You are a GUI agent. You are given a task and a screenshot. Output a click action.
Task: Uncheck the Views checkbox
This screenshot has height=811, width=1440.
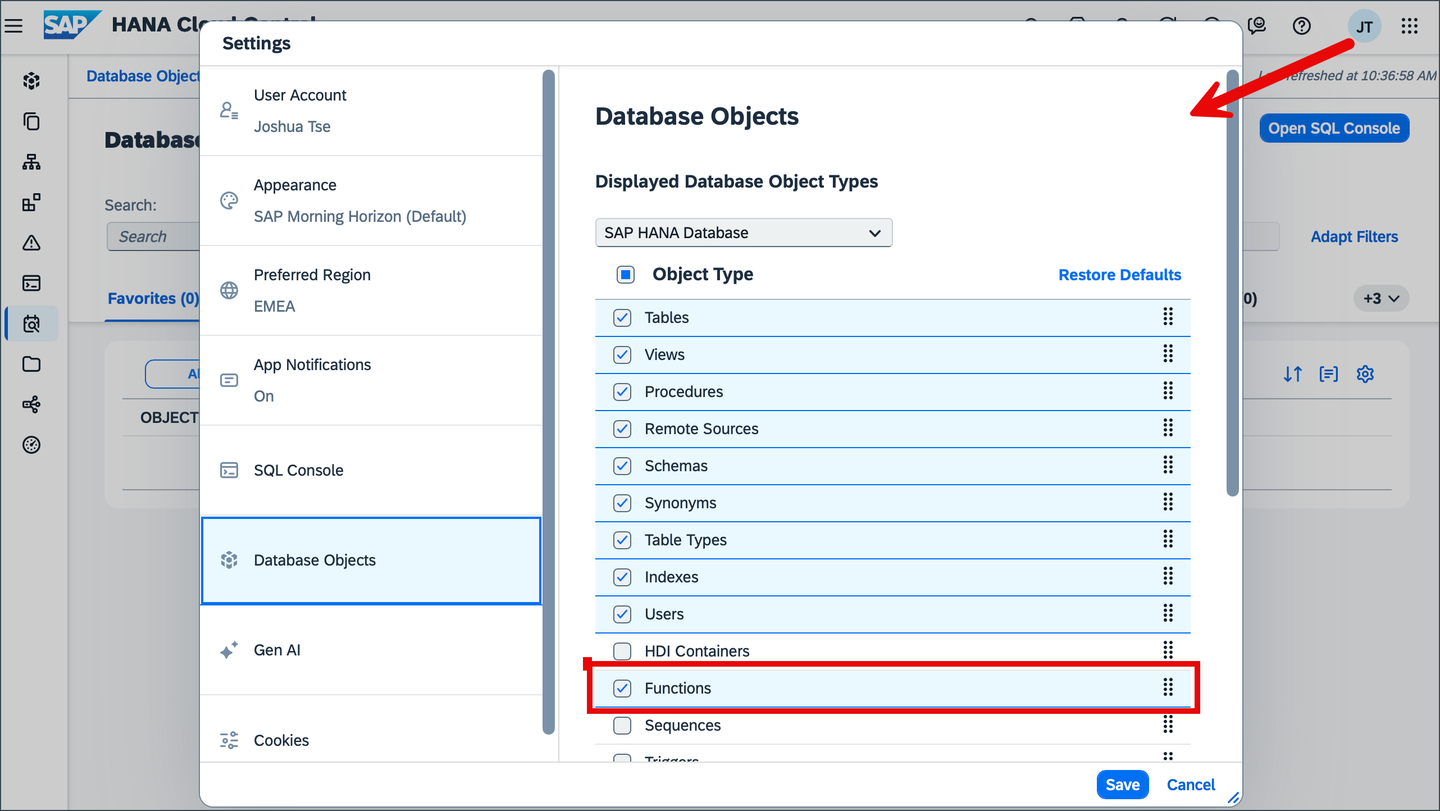pyautogui.click(x=622, y=355)
